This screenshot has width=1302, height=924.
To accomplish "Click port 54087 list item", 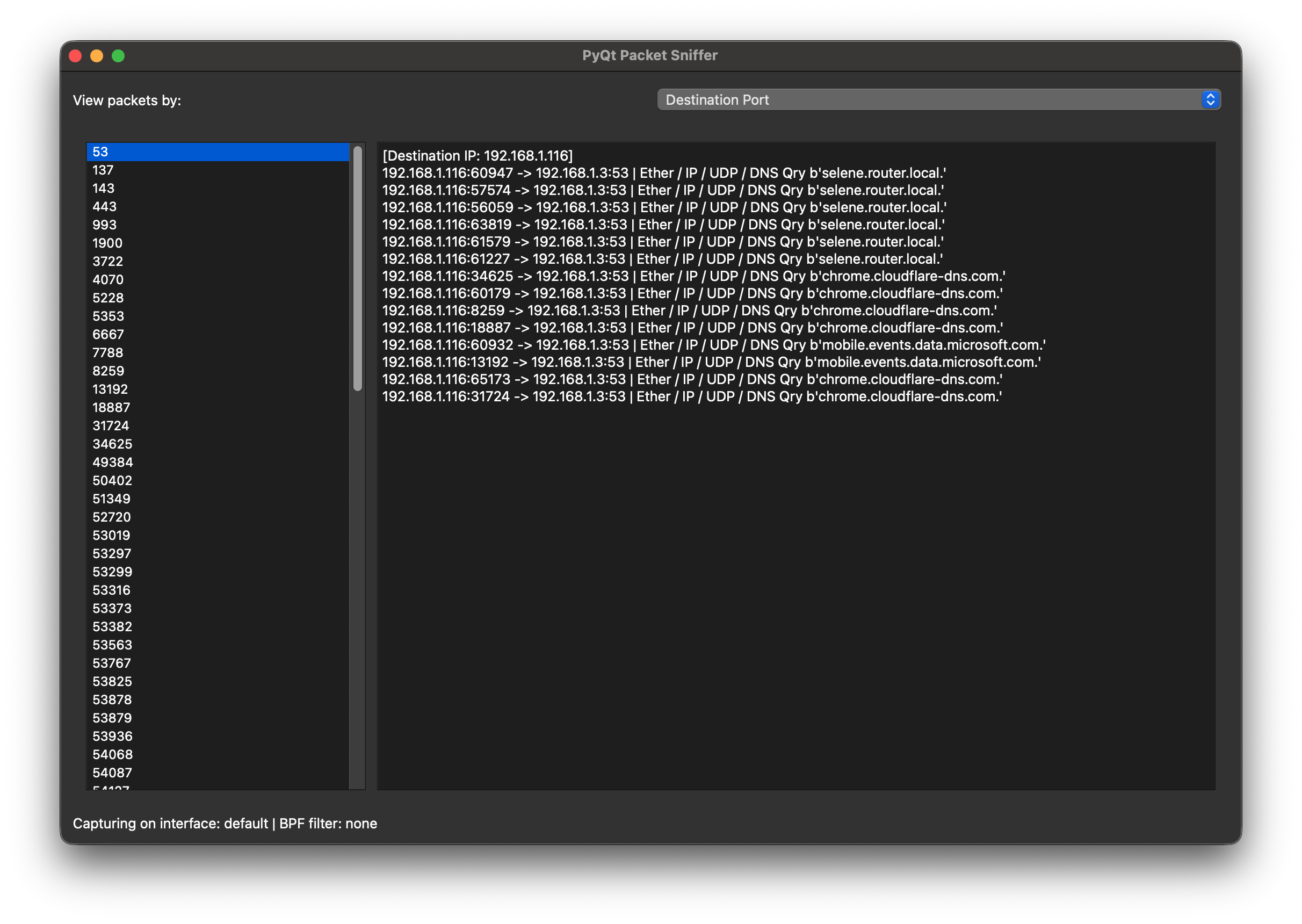I will [x=112, y=773].
